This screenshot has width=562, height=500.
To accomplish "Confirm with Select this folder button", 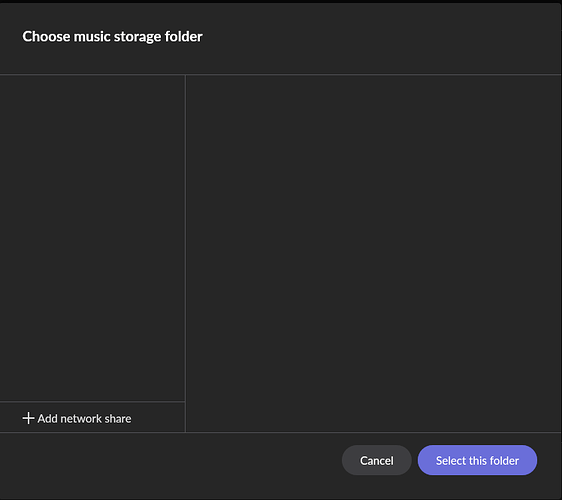I will [477, 460].
